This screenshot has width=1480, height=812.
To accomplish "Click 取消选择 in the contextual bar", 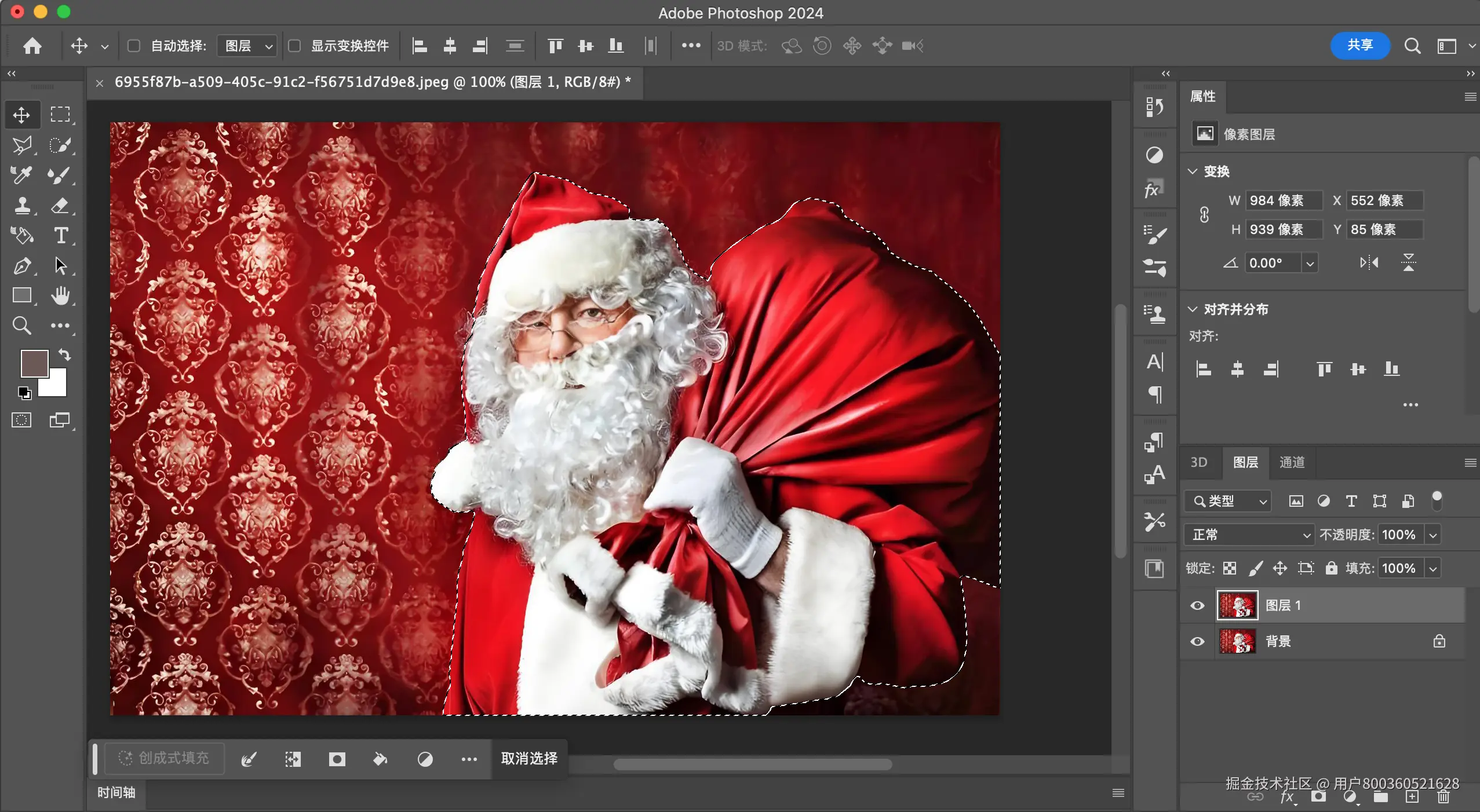I will tap(528, 759).
